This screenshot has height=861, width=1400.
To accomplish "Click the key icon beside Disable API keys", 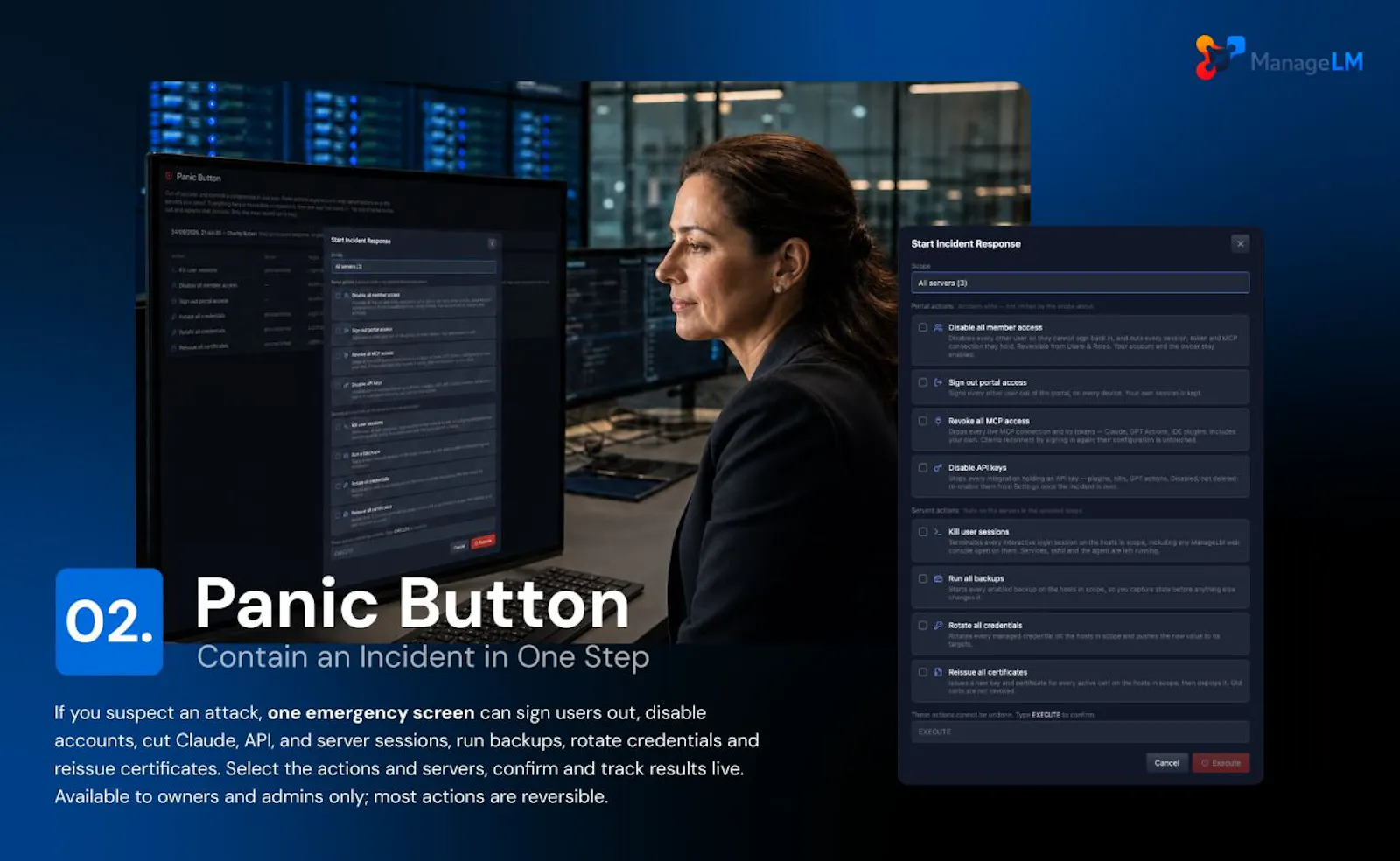I will coord(938,467).
